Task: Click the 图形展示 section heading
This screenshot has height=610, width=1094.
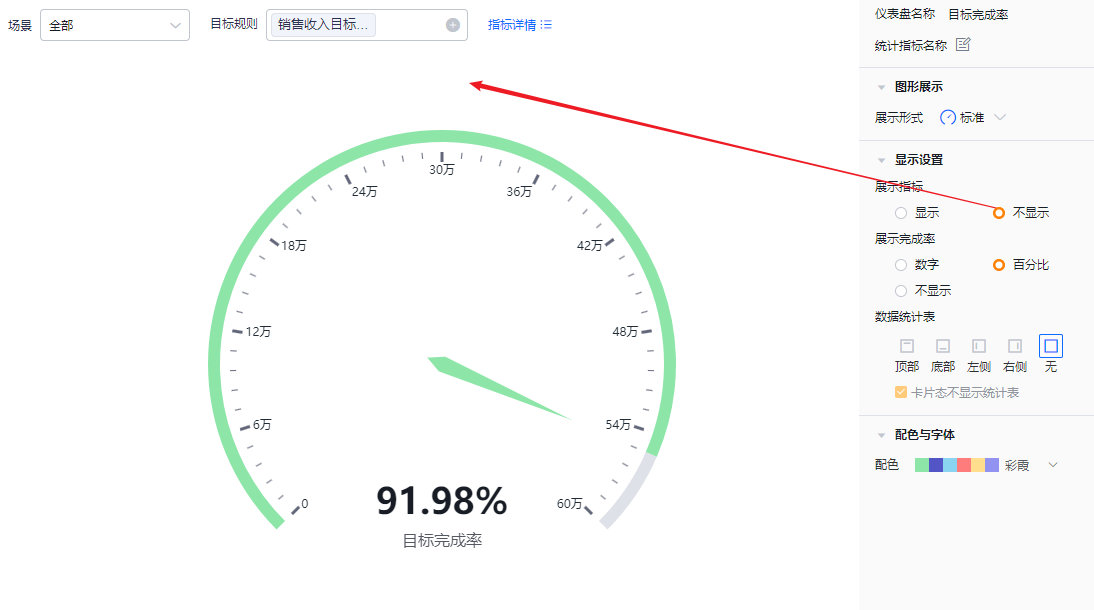Action: click(919, 87)
